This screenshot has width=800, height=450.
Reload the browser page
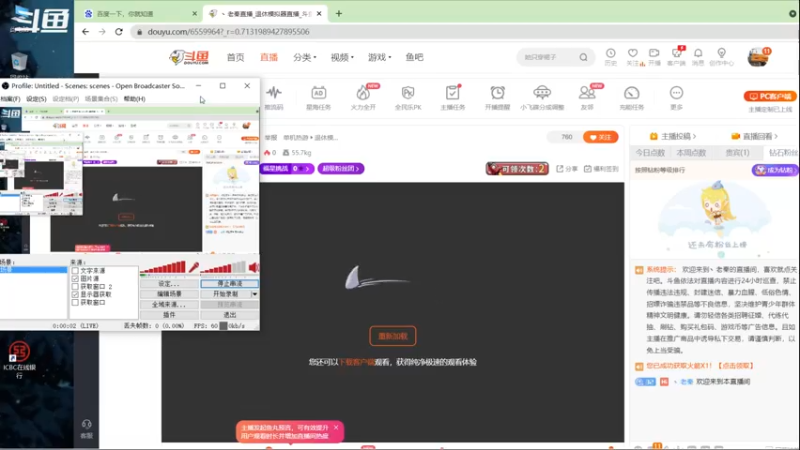(x=118, y=32)
